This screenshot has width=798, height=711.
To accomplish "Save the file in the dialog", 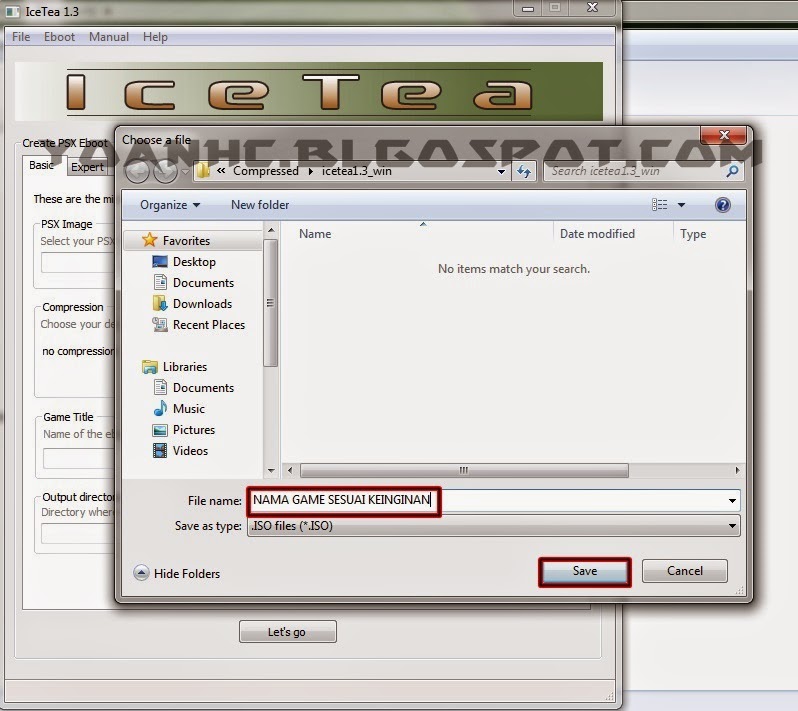I will click(x=585, y=572).
